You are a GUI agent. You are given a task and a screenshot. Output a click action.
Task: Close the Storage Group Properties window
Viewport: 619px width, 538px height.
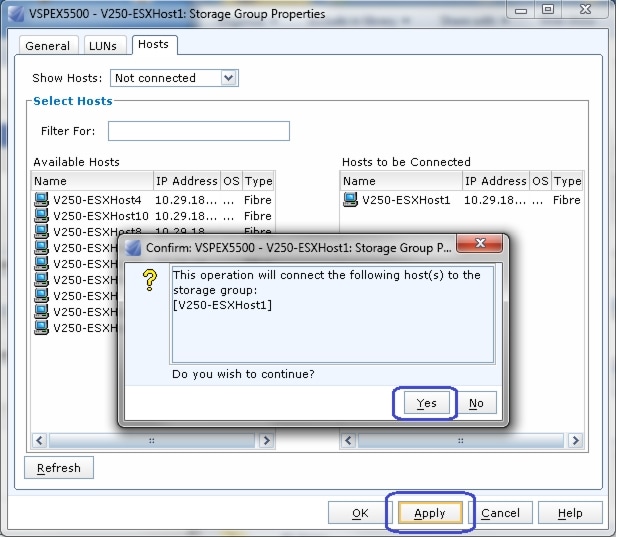click(x=587, y=10)
